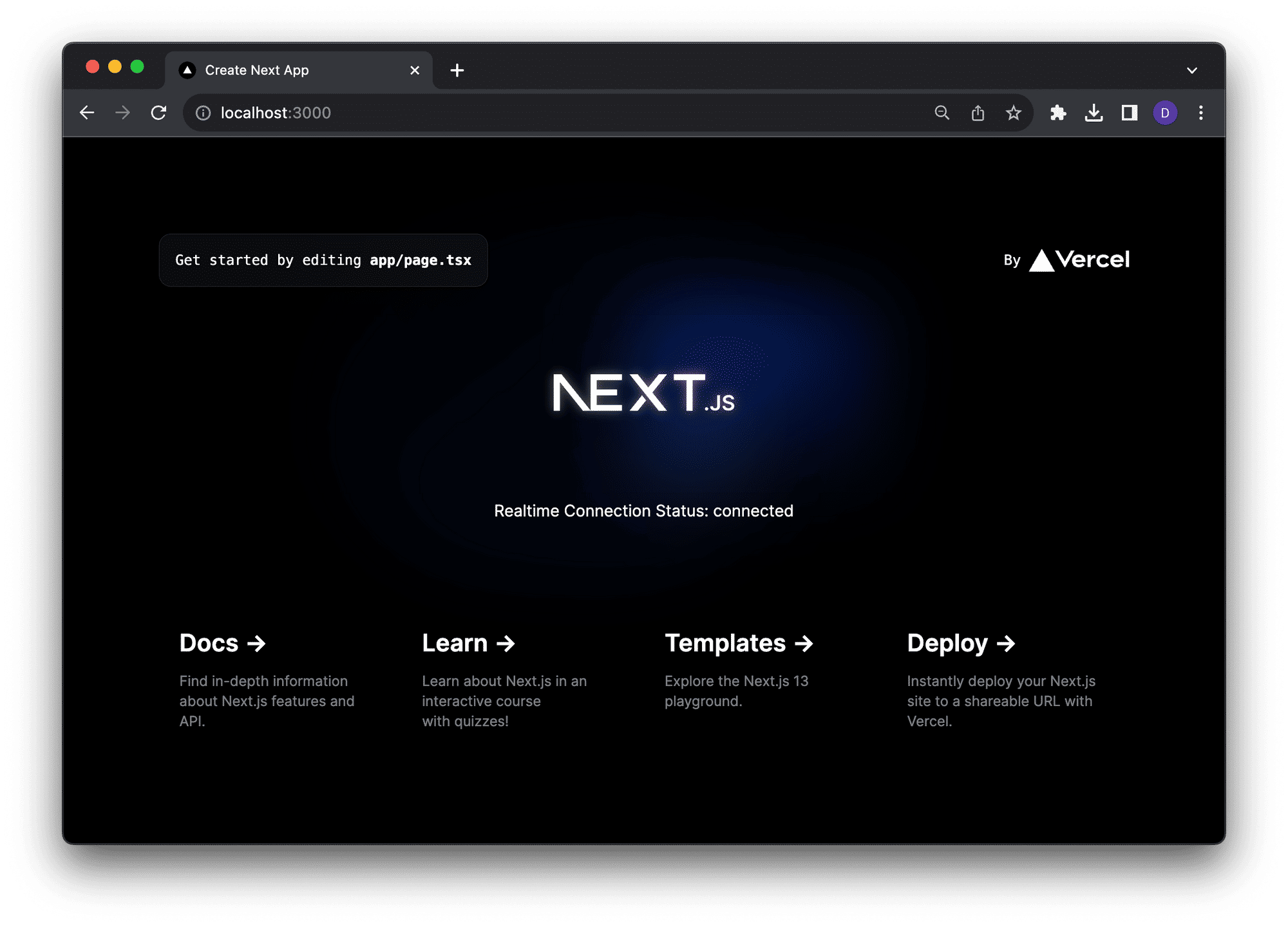Close the Create Next App tab
Screen dimensions: 1288x927
click(415, 70)
